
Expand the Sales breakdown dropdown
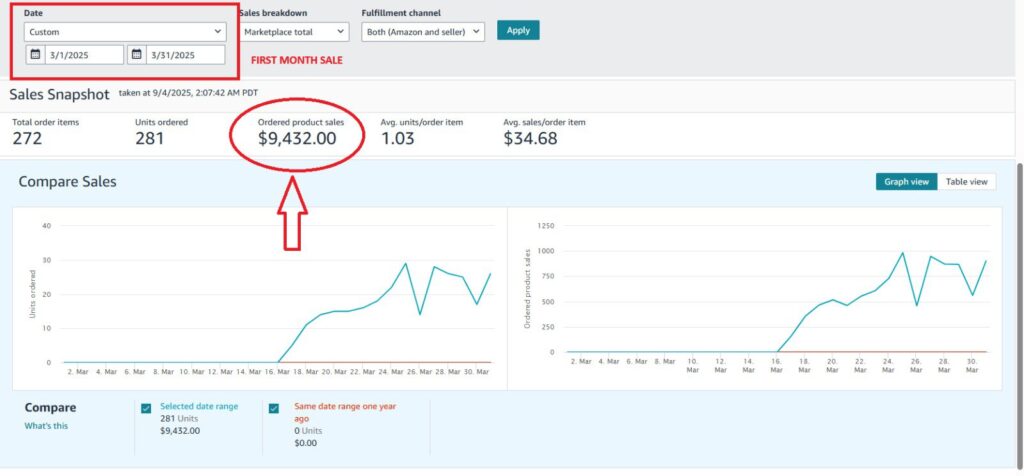[x=294, y=31]
